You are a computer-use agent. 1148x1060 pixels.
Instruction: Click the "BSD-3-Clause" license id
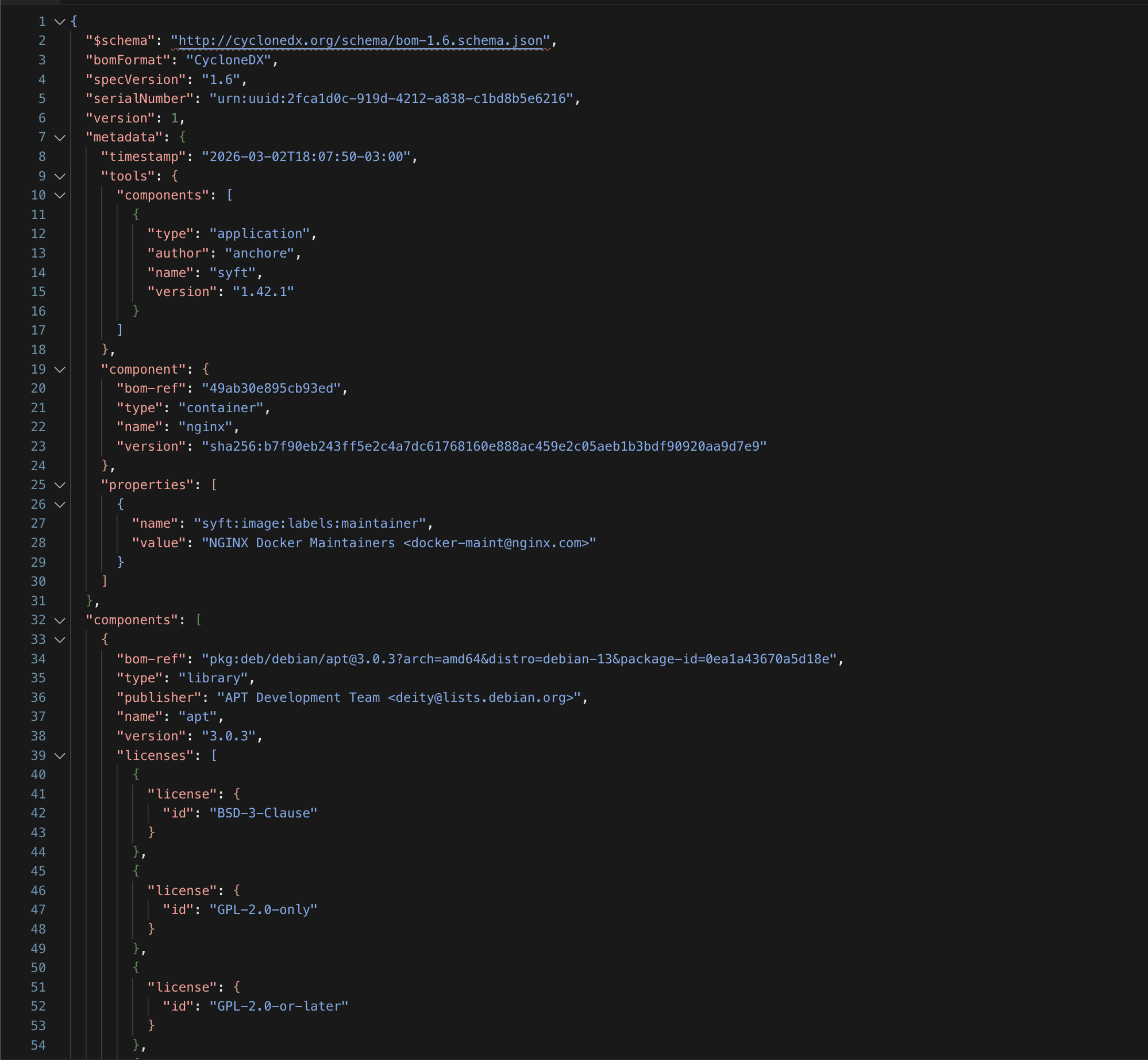pyautogui.click(x=263, y=813)
